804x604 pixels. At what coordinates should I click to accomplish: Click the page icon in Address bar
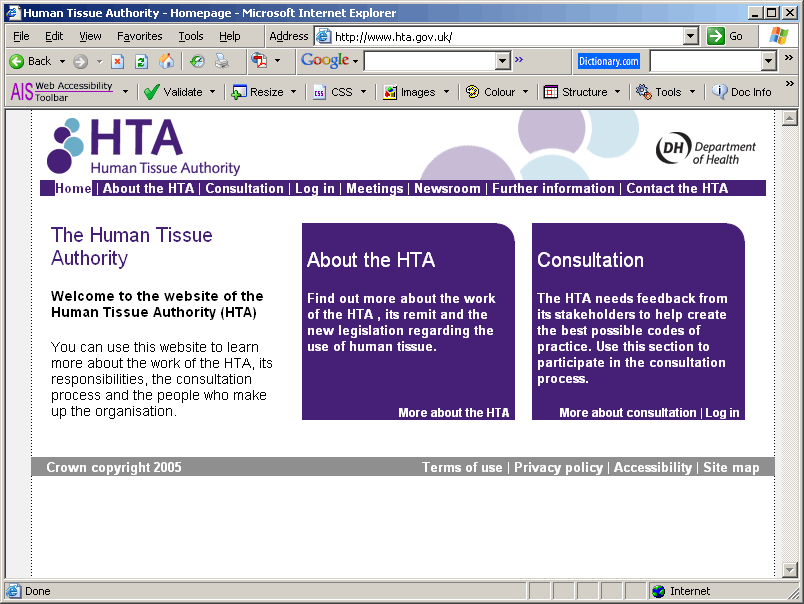324,36
